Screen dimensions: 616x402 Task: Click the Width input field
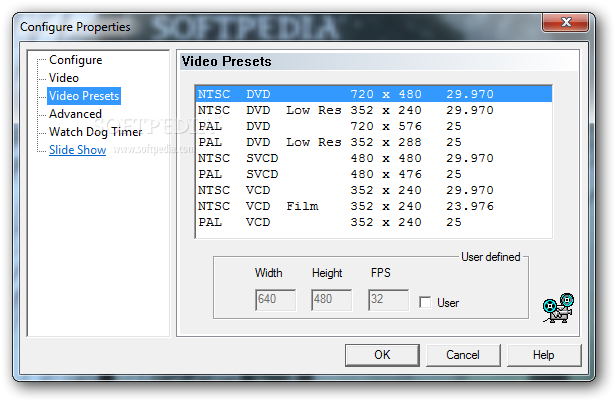tap(275, 300)
